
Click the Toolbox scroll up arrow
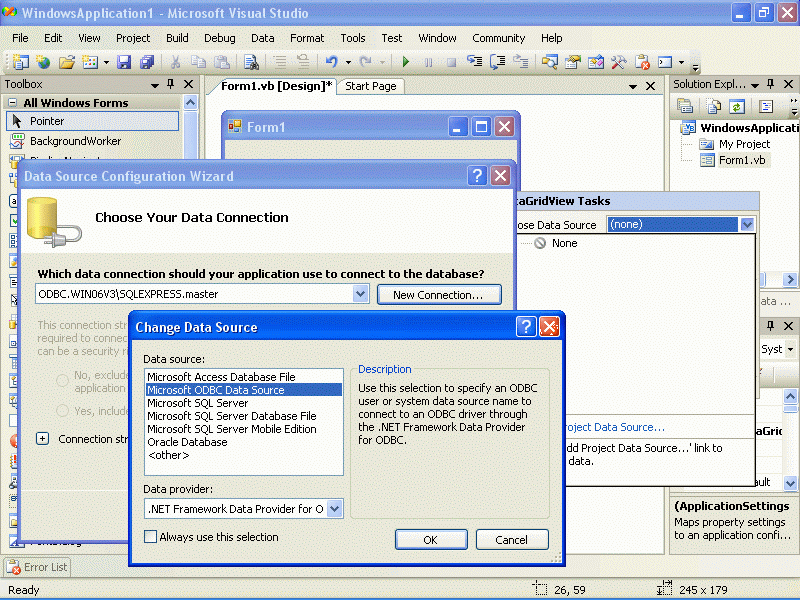pyautogui.click(x=190, y=103)
